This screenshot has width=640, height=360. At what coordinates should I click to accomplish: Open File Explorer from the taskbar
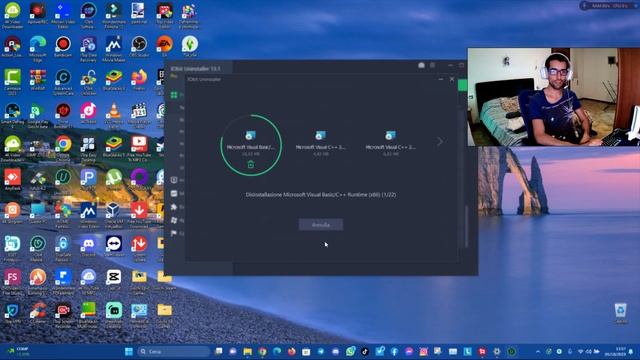(x=247, y=351)
